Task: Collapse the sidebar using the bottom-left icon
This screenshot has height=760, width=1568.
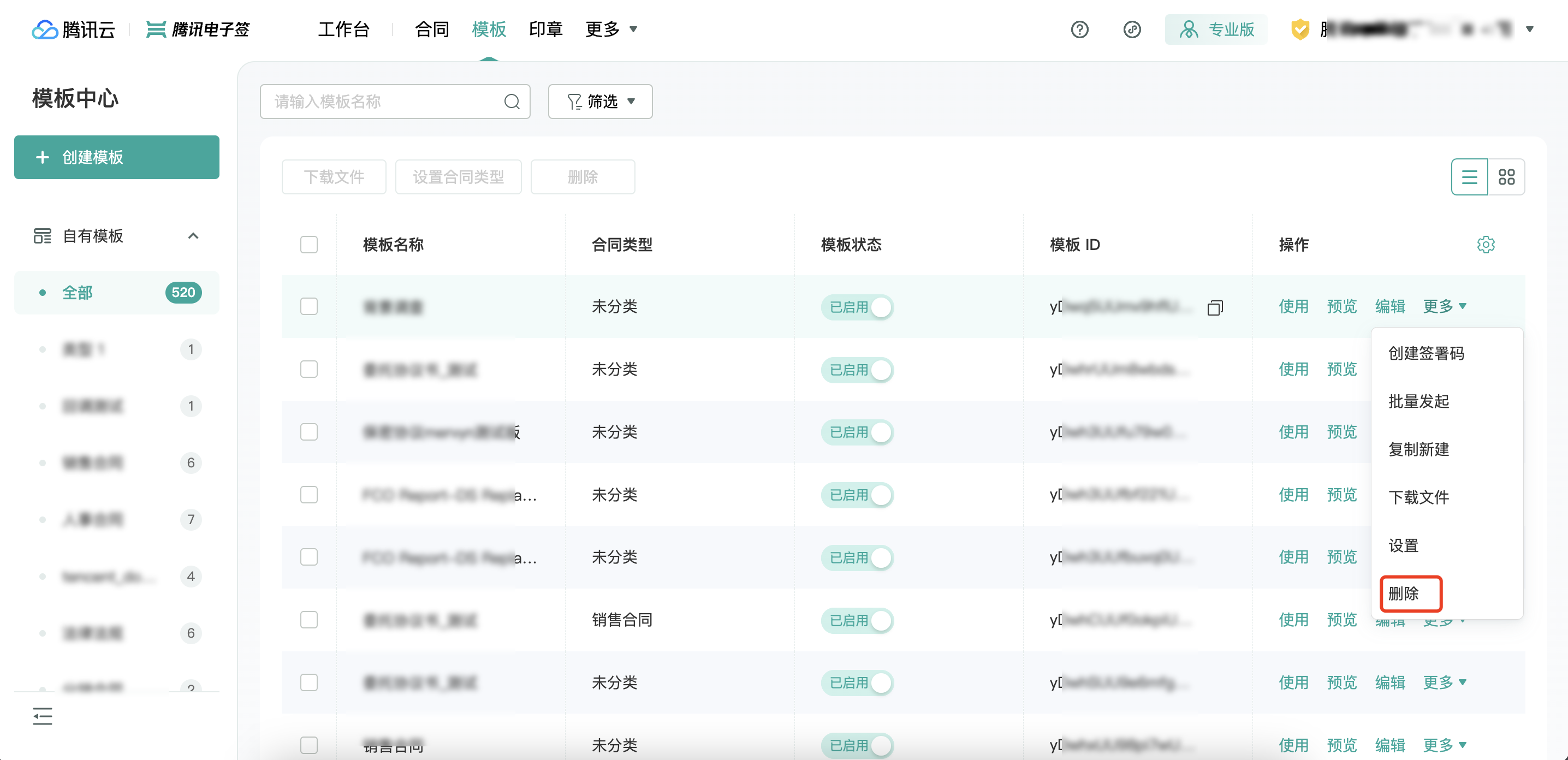Action: coord(43,716)
